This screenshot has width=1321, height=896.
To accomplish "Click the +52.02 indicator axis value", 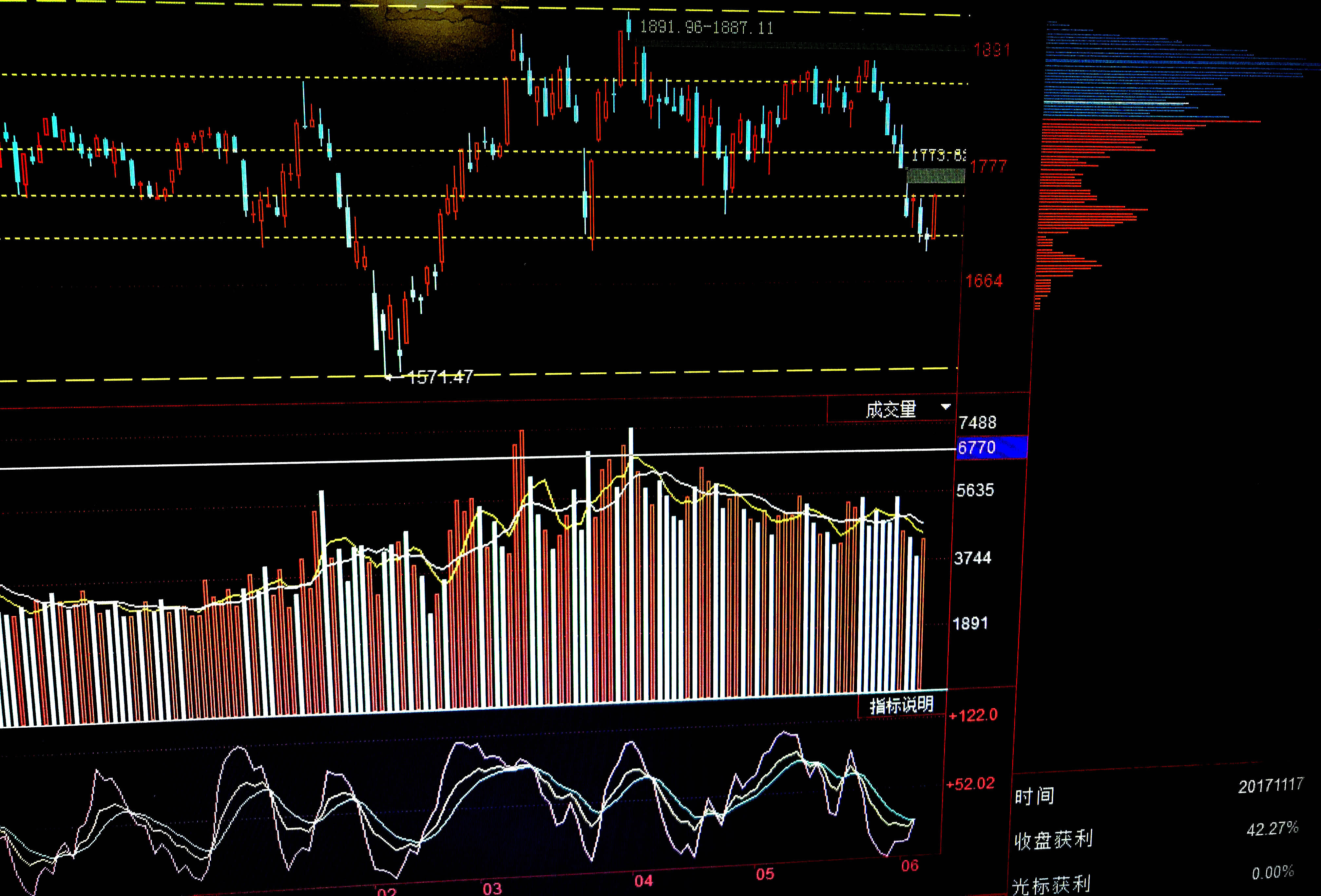I will pyautogui.click(x=970, y=784).
